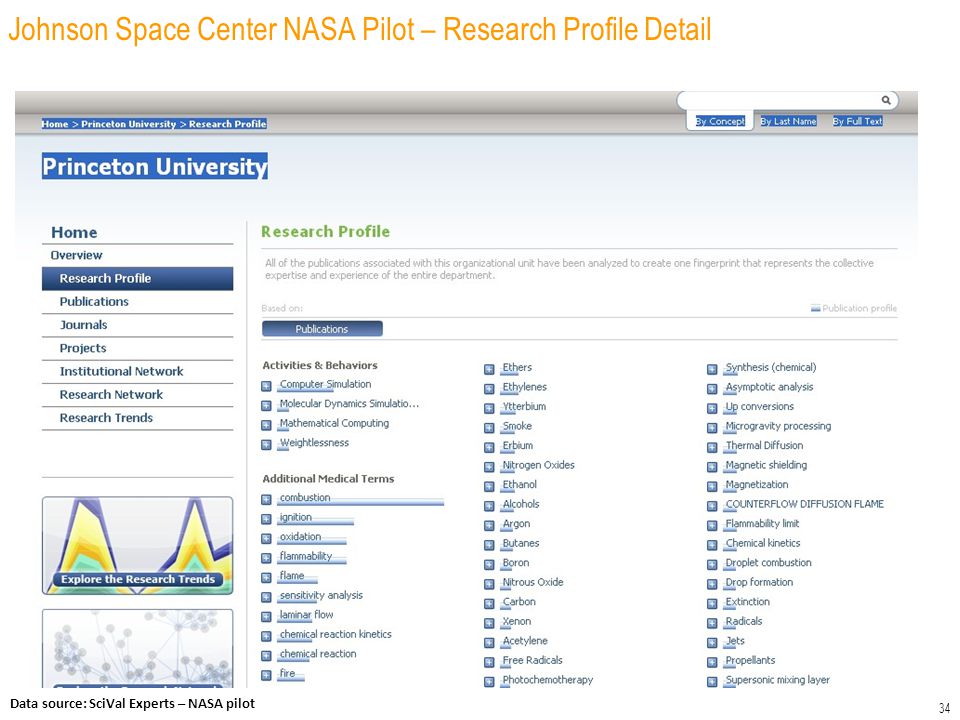Image resolution: width=960 pixels, height=720 pixels.
Task: Click the Home sidebar heading
Action: pyautogui.click(x=74, y=233)
